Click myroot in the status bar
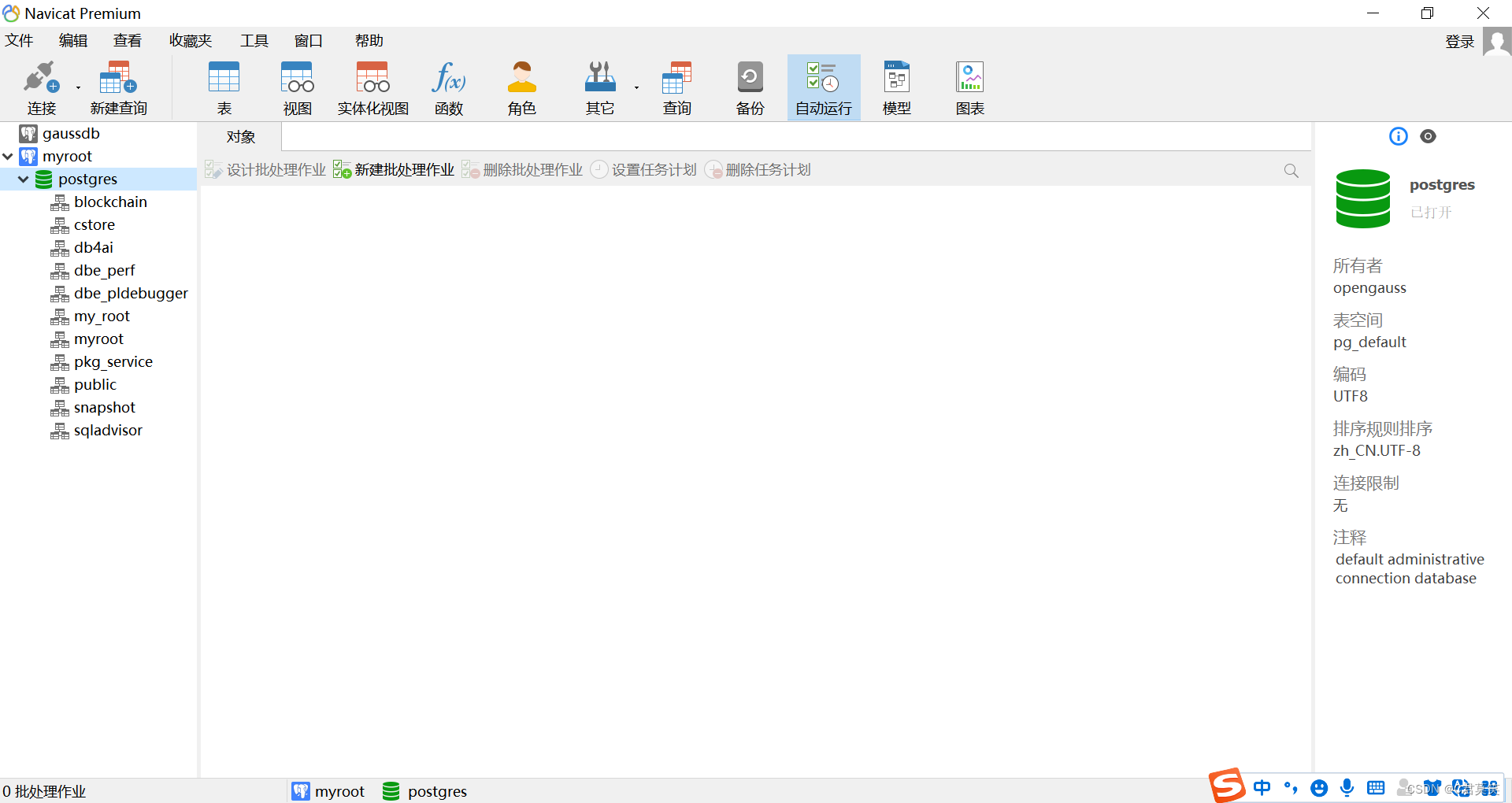The image size is (1512, 803). click(328, 791)
